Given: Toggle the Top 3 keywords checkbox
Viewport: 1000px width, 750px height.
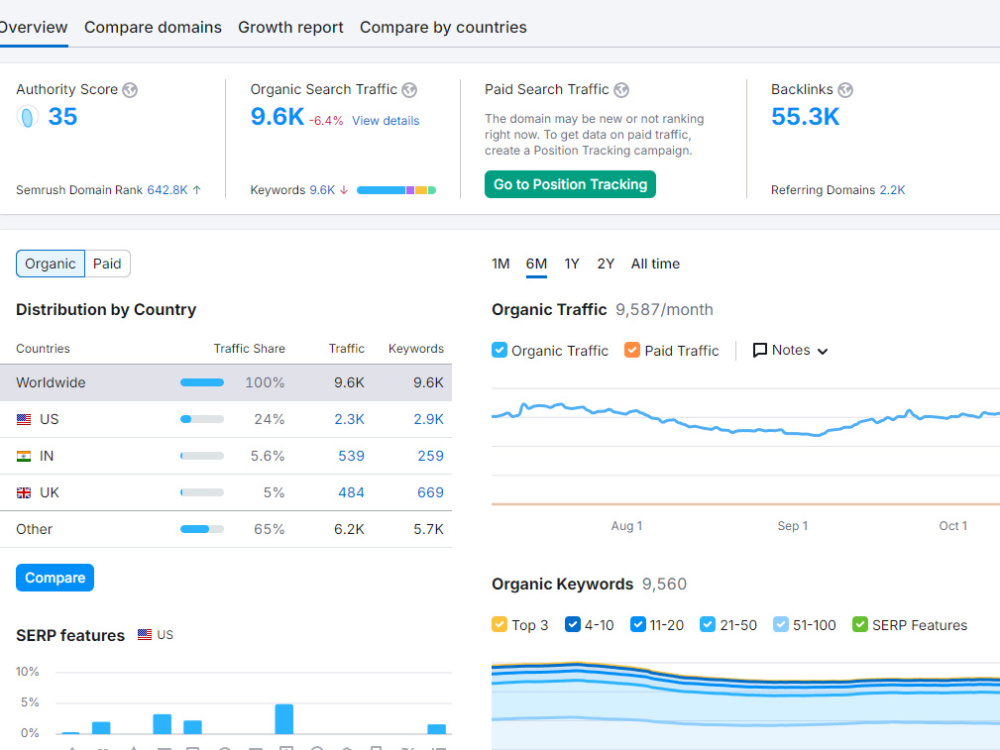Looking at the screenshot, I should point(499,624).
